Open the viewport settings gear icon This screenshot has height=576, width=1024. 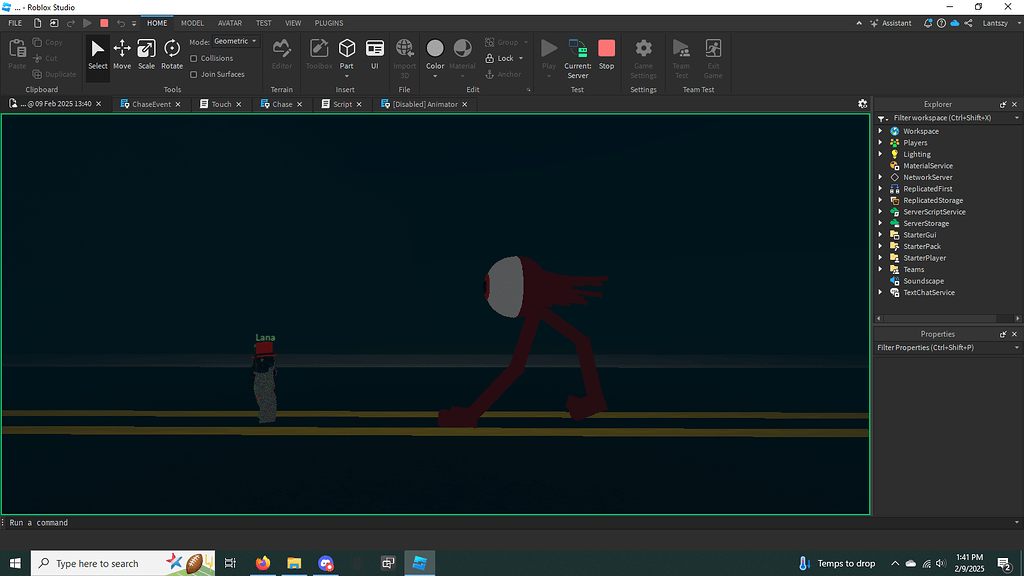863,104
